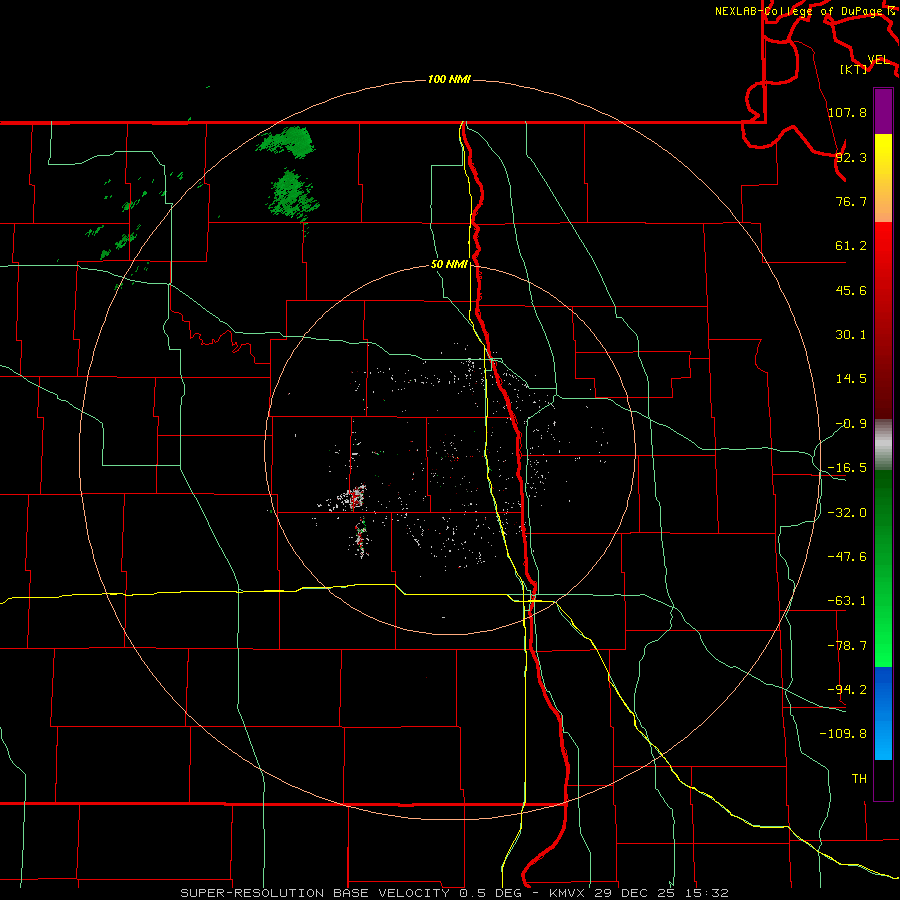
Task: Click the TH label on the legend
Action: tap(859, 778)
